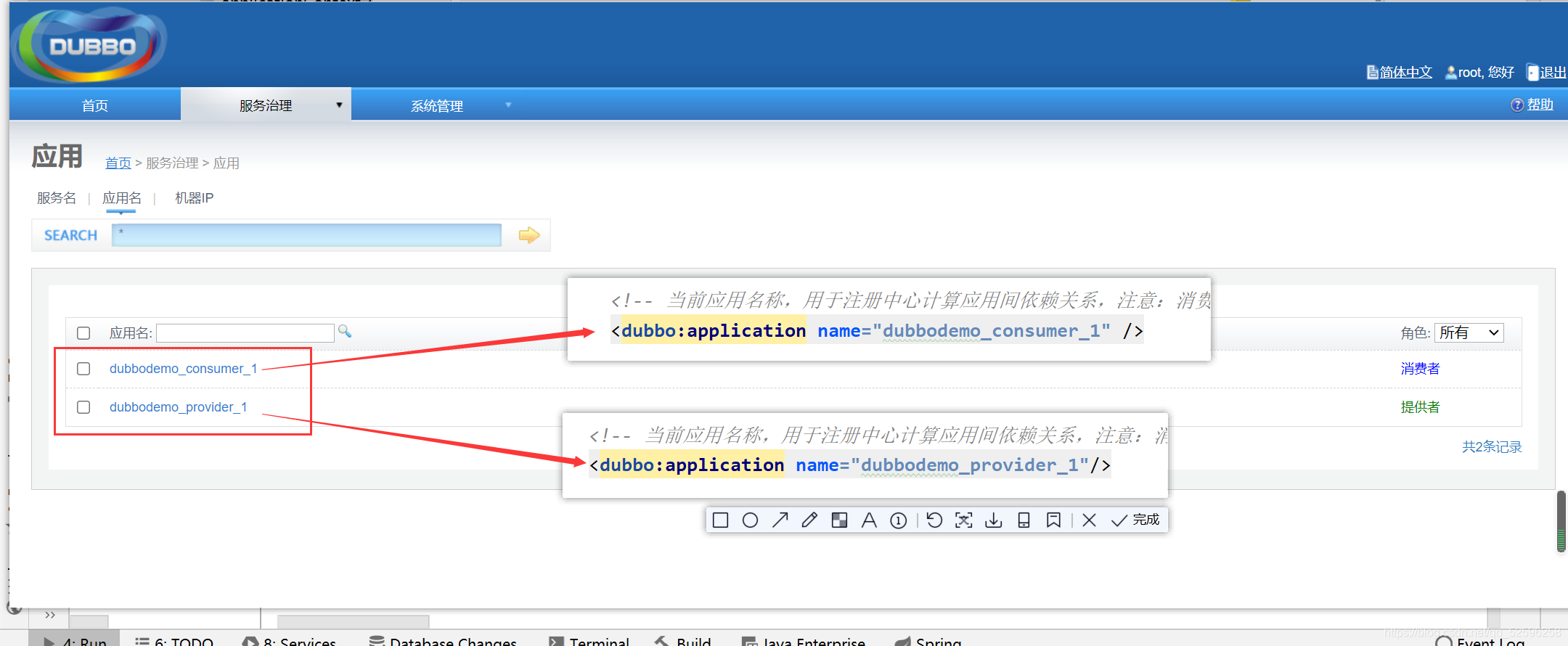This screenshot has width=1568, height=646.
Task: Open the Build tool window tab
Action: point(683,640)
